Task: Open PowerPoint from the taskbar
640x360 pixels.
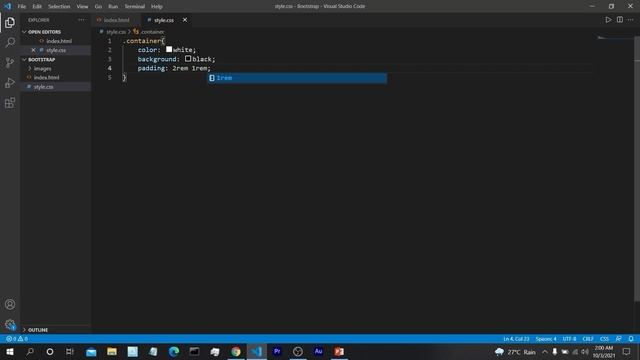Action: [x=339, y=351]
